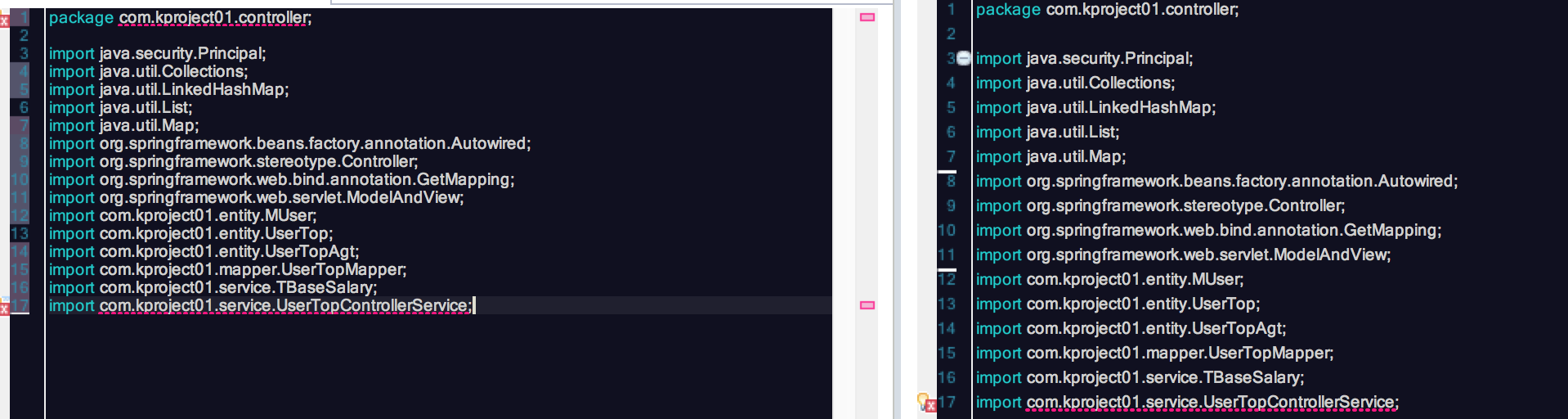Click the Autowired import line in the right editor
This screenshot has height=419, width=1568.
point(1216,181)
